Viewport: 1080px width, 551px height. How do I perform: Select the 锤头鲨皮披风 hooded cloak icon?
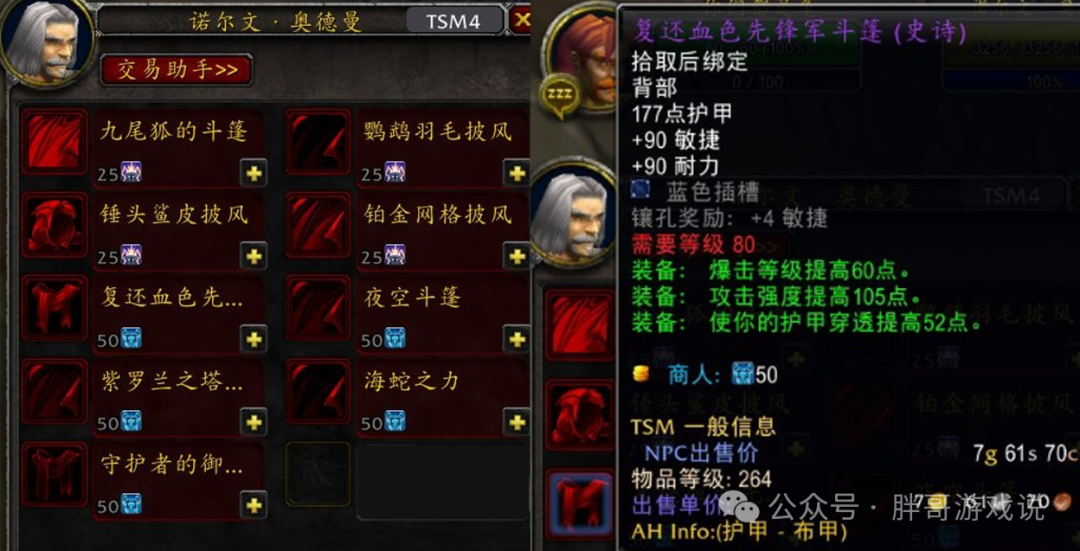(x=54, y=225)
